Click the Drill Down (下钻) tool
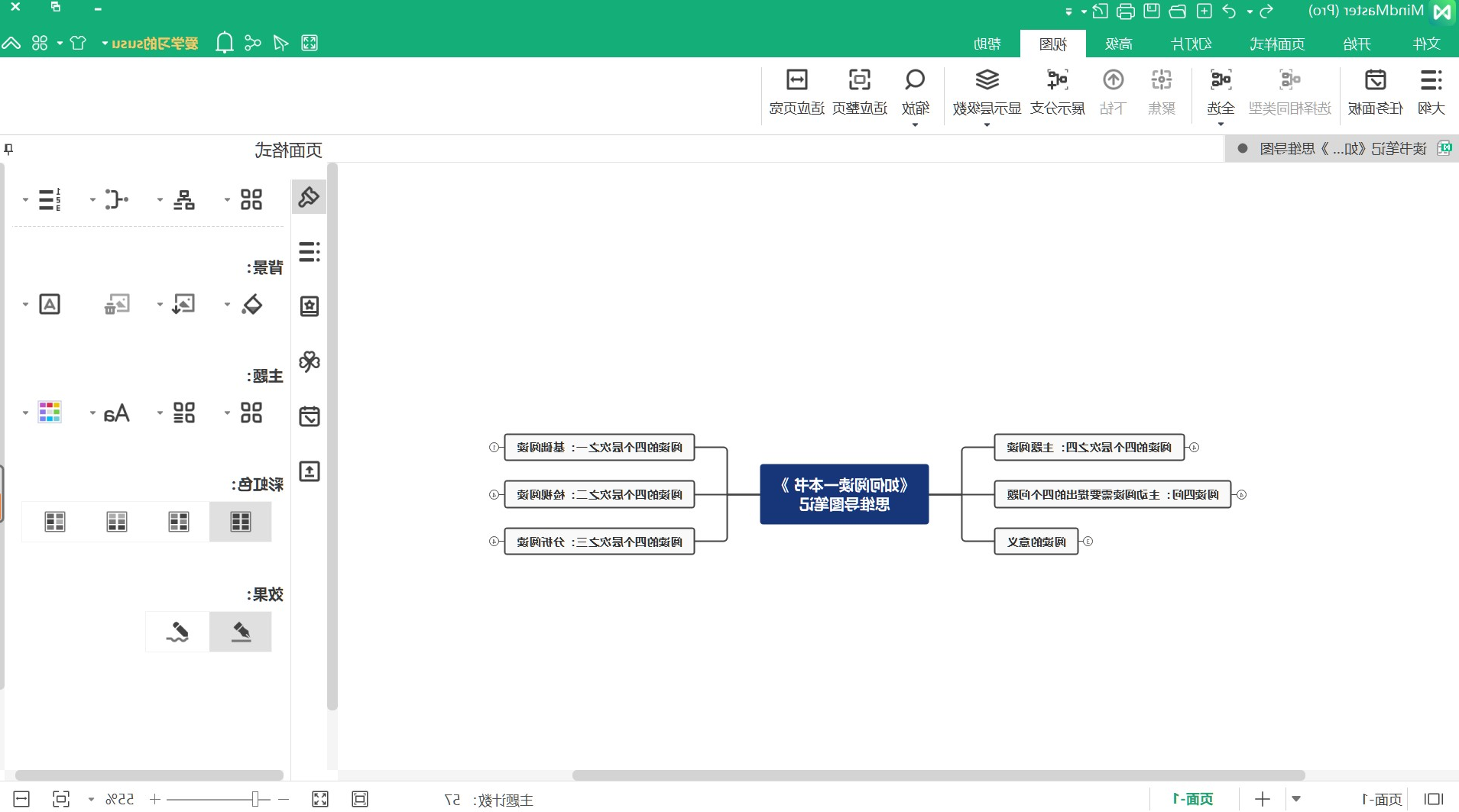Screen dimensions: 1459x812 1113,92
